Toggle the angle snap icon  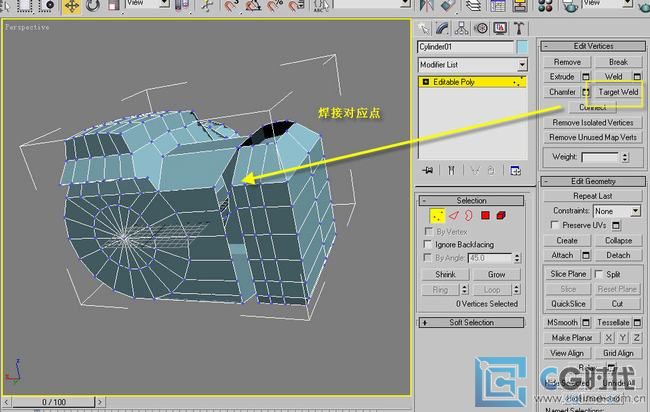(x=253, y=6)
